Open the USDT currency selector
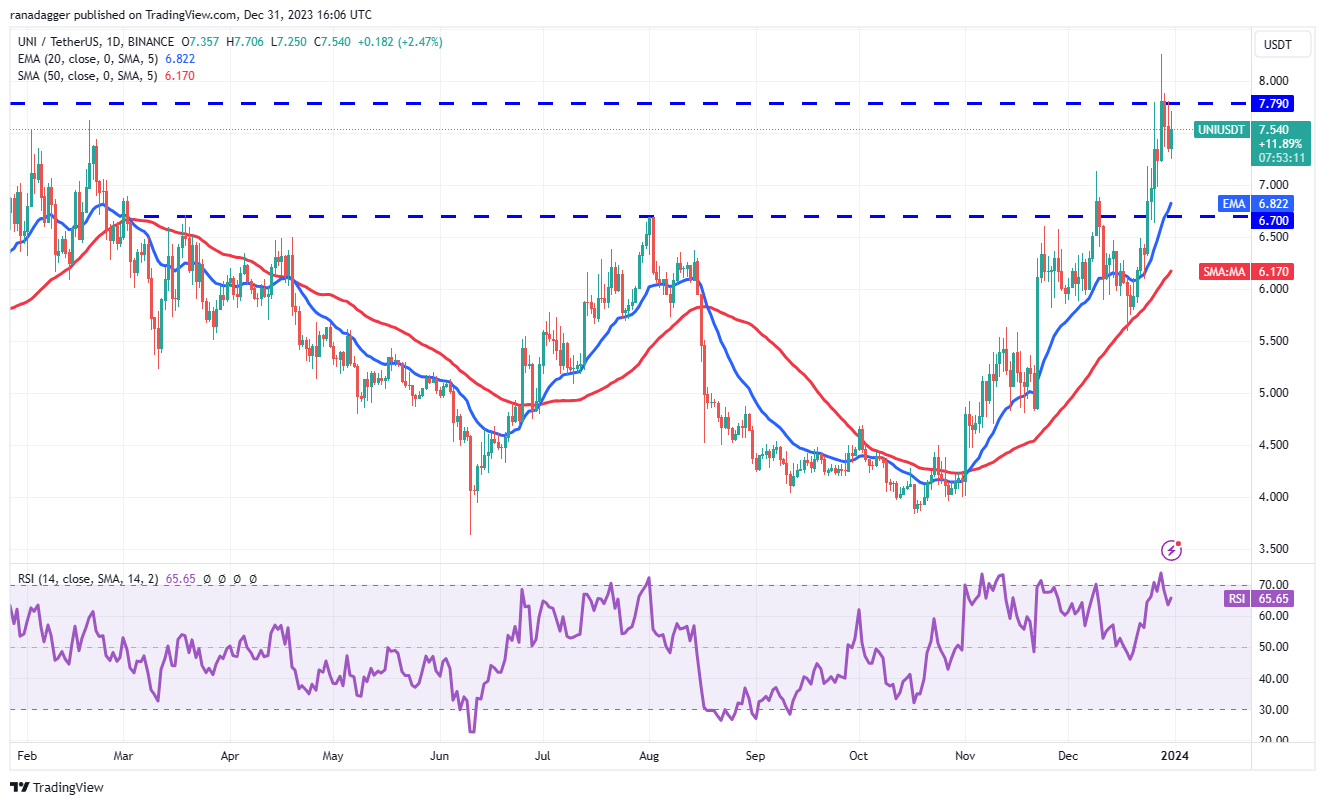 pyautogui.click(x=1277, y=45)
